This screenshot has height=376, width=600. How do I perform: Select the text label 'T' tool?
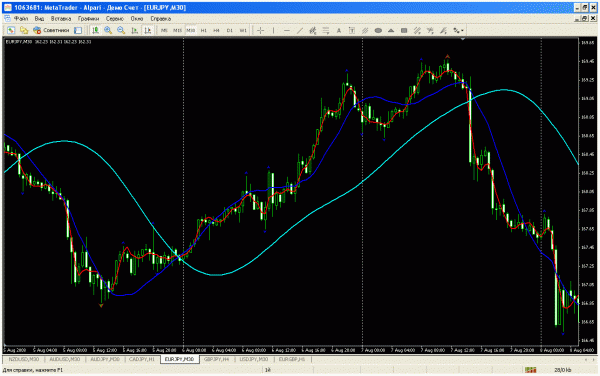pyautogui.click(x=352, y=30)
